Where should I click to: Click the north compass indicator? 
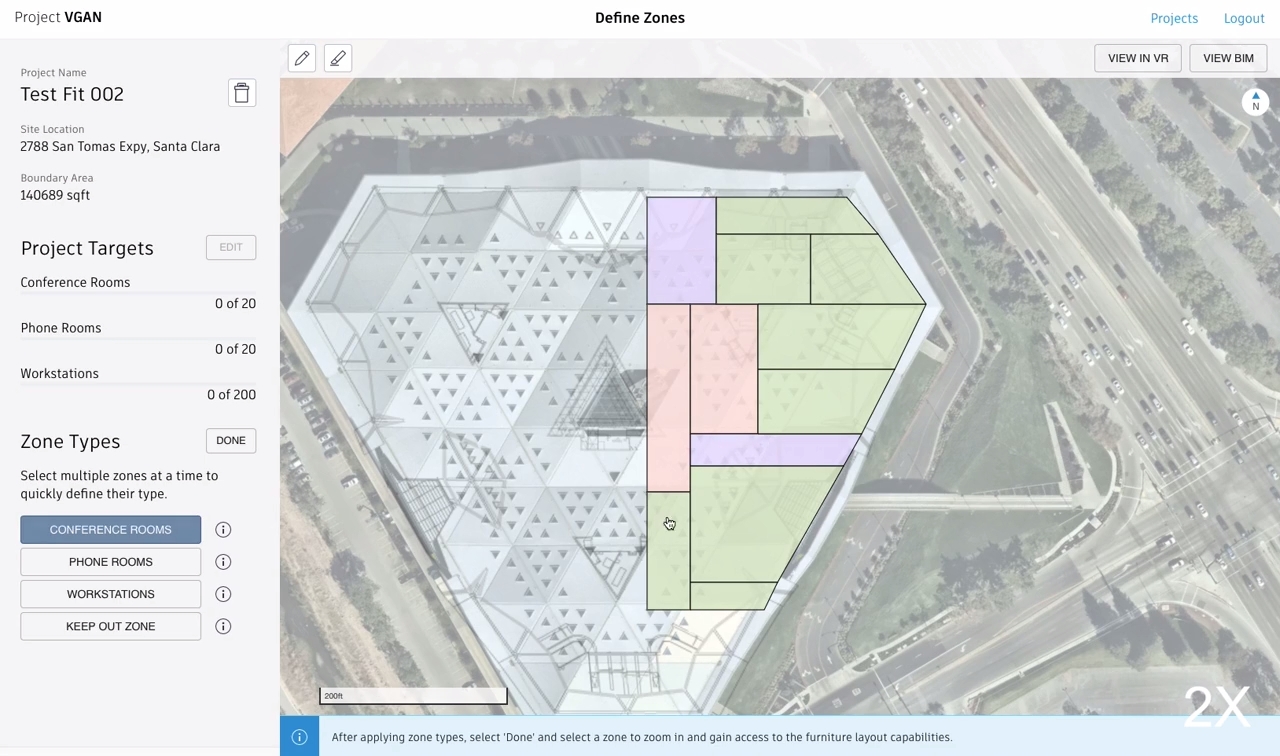(1256, 102)
